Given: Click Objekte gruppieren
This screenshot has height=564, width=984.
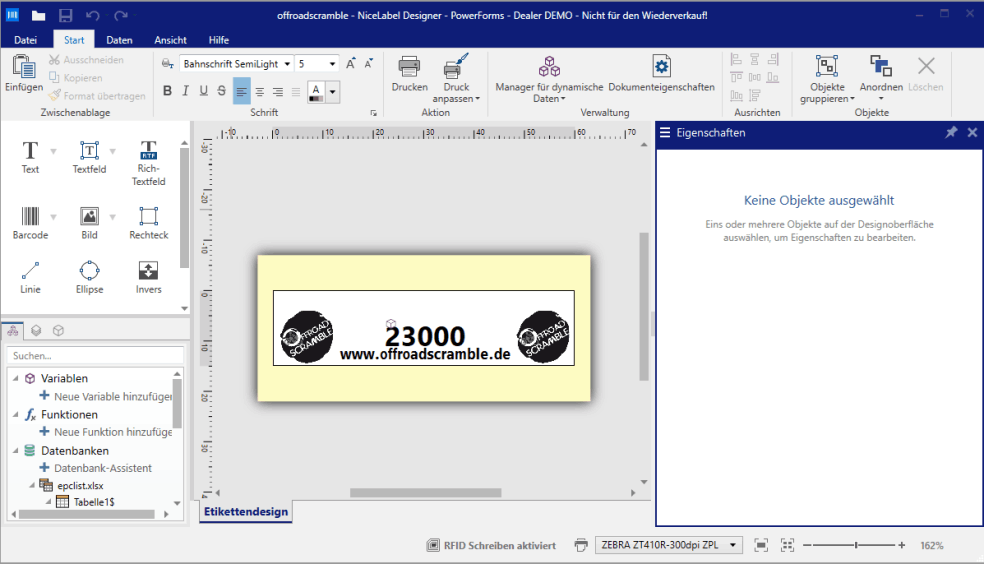Looking at the screenshot, I should (x=827, y=78).
